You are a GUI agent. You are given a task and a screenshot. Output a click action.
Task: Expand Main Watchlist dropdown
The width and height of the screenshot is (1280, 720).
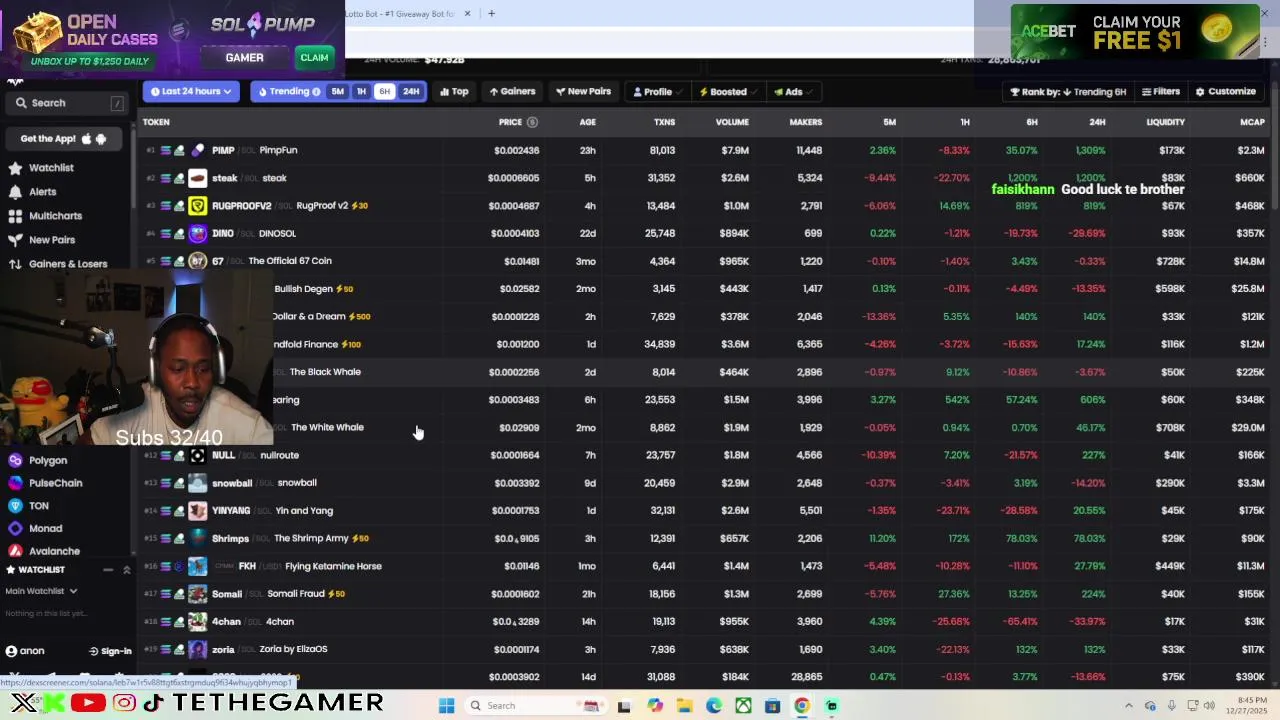point(41,591)
